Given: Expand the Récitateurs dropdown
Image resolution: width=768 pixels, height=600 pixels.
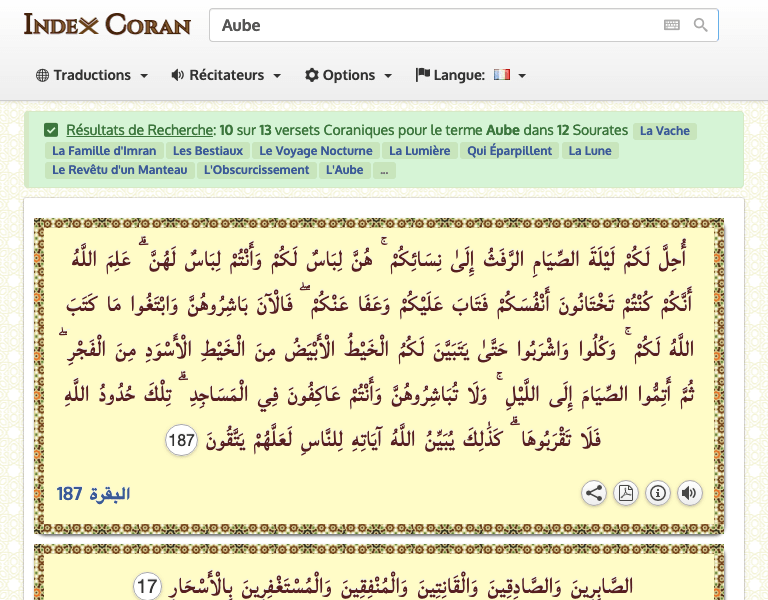Looking at the screenshot, I should (226, 75).
